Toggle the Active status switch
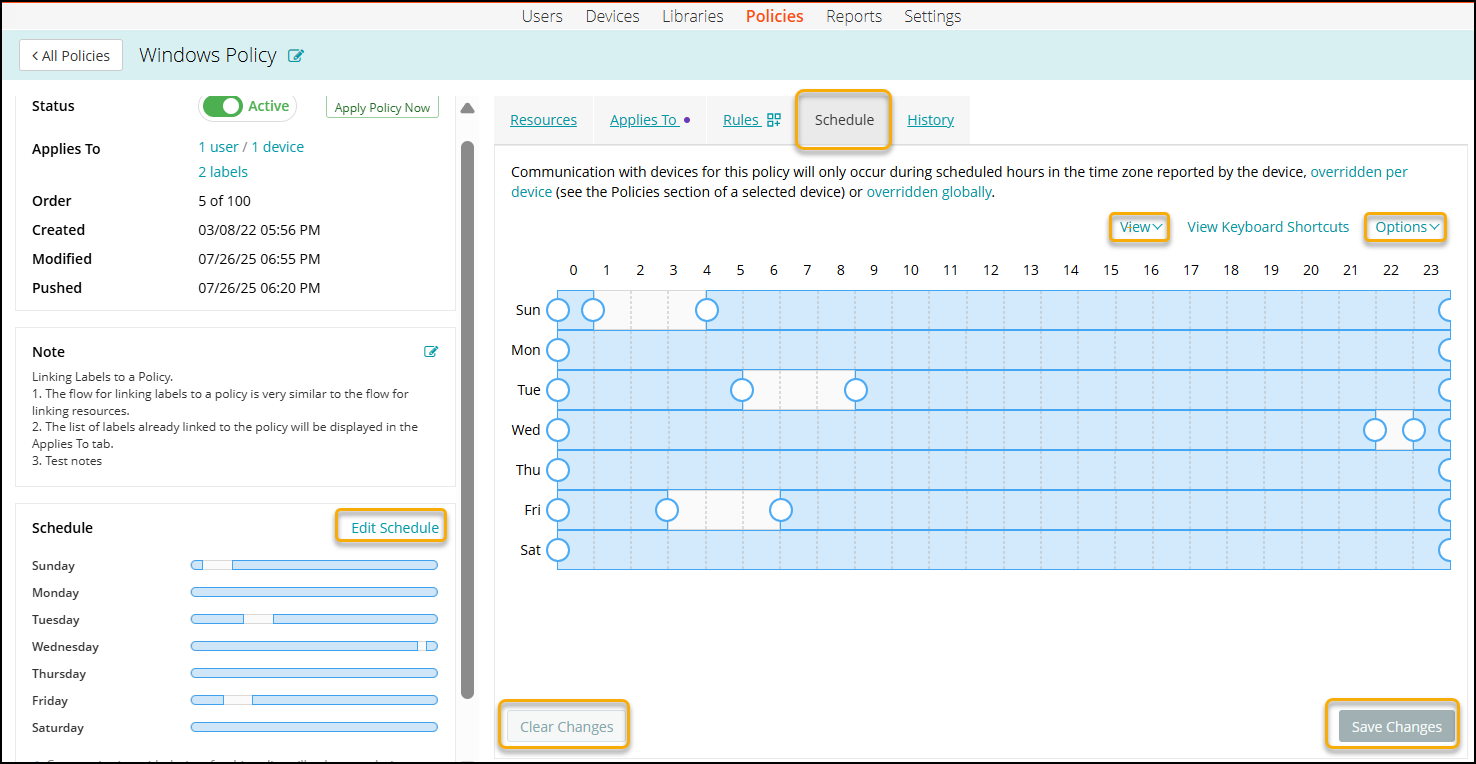 coord(222,106)
